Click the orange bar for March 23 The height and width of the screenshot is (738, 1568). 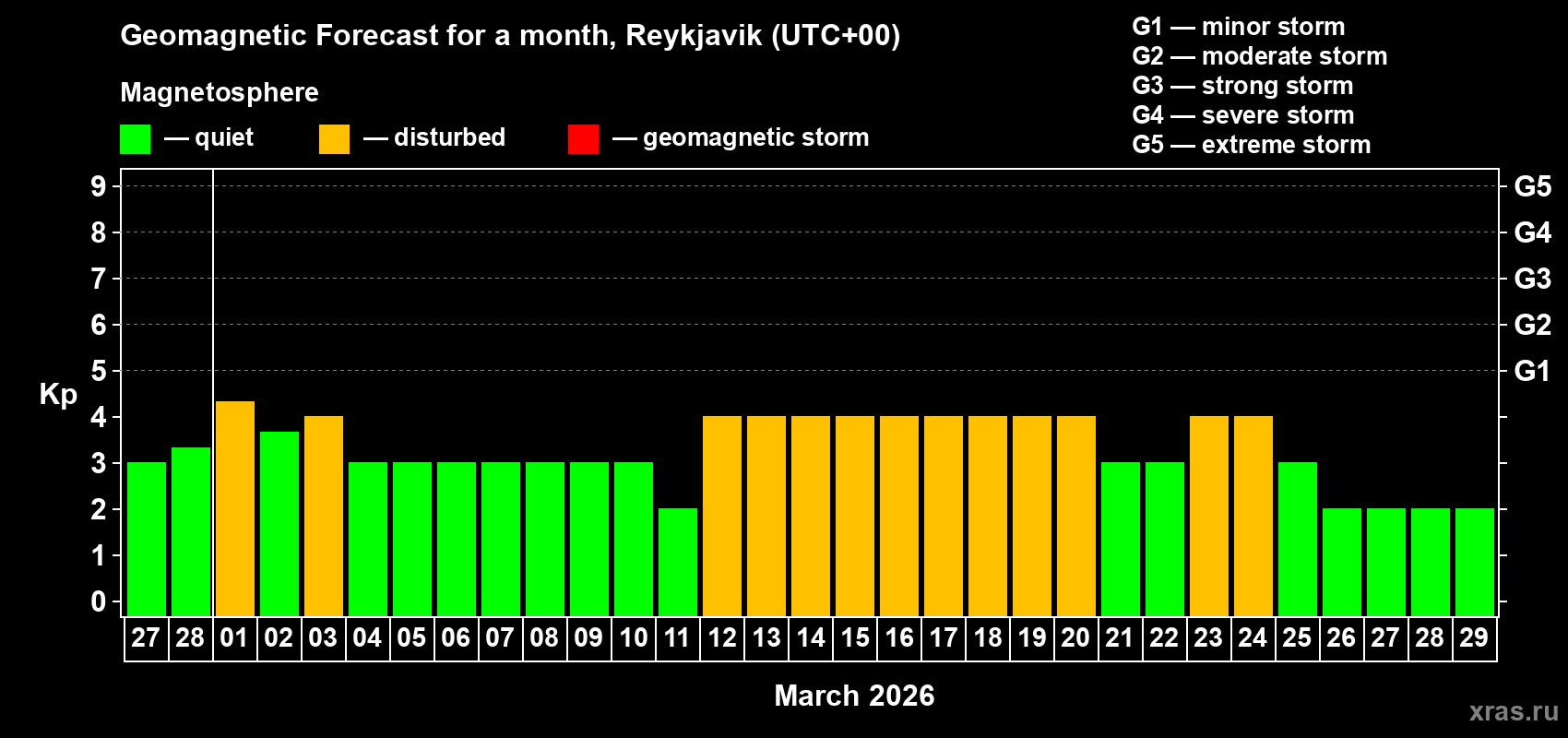click(x=1209, y=516)
